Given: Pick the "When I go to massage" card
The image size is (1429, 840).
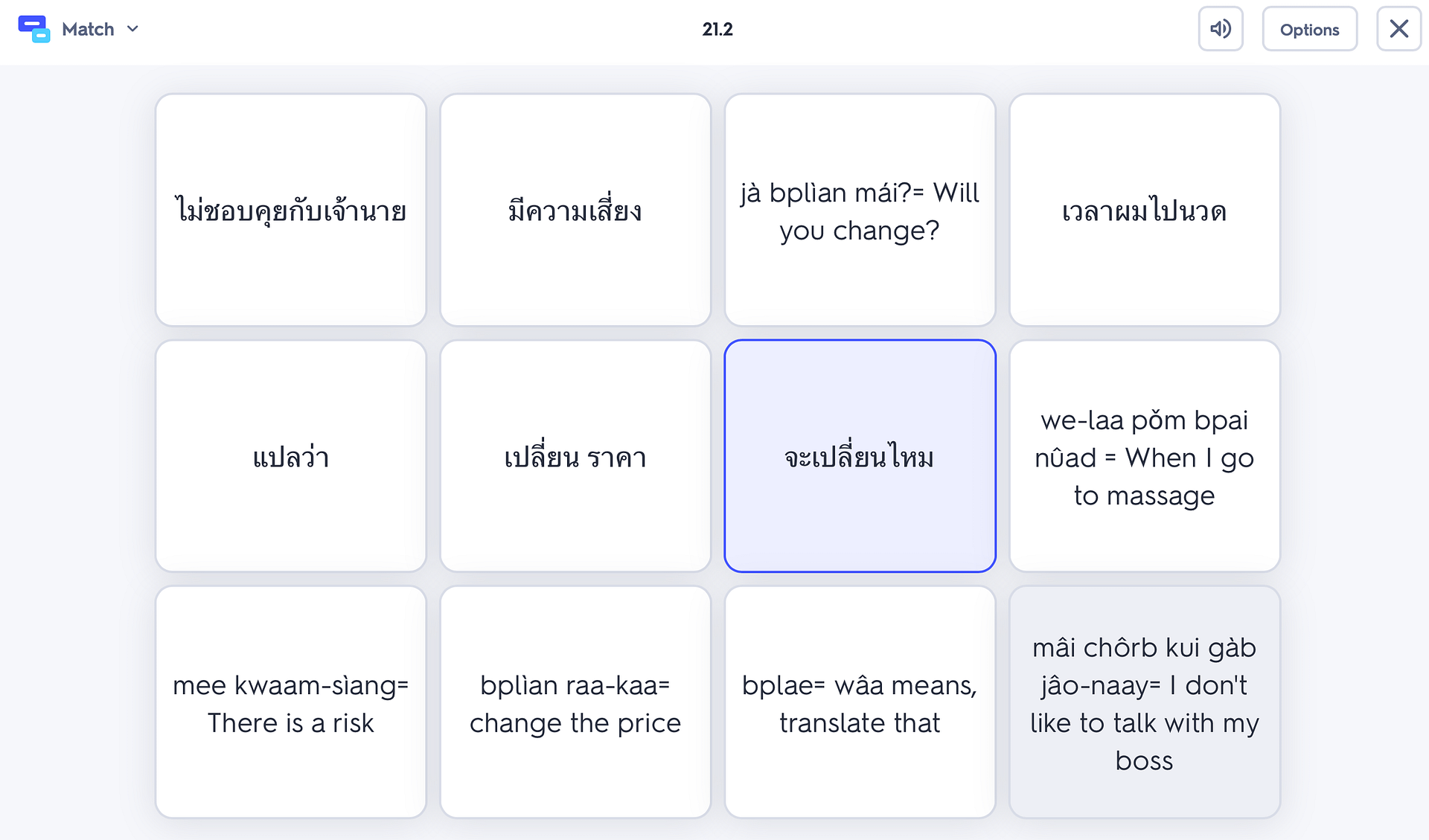Looking at the screenshot, I should [1144, 456].
